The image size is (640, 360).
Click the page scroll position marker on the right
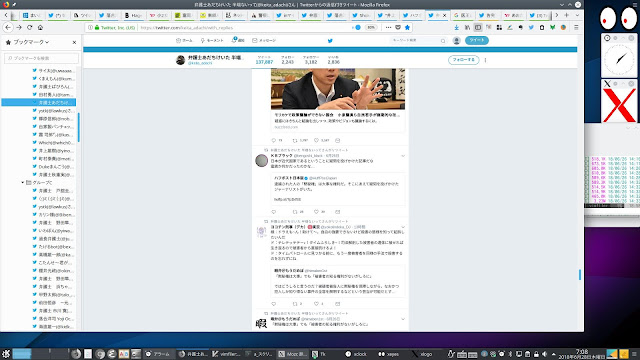580,275
